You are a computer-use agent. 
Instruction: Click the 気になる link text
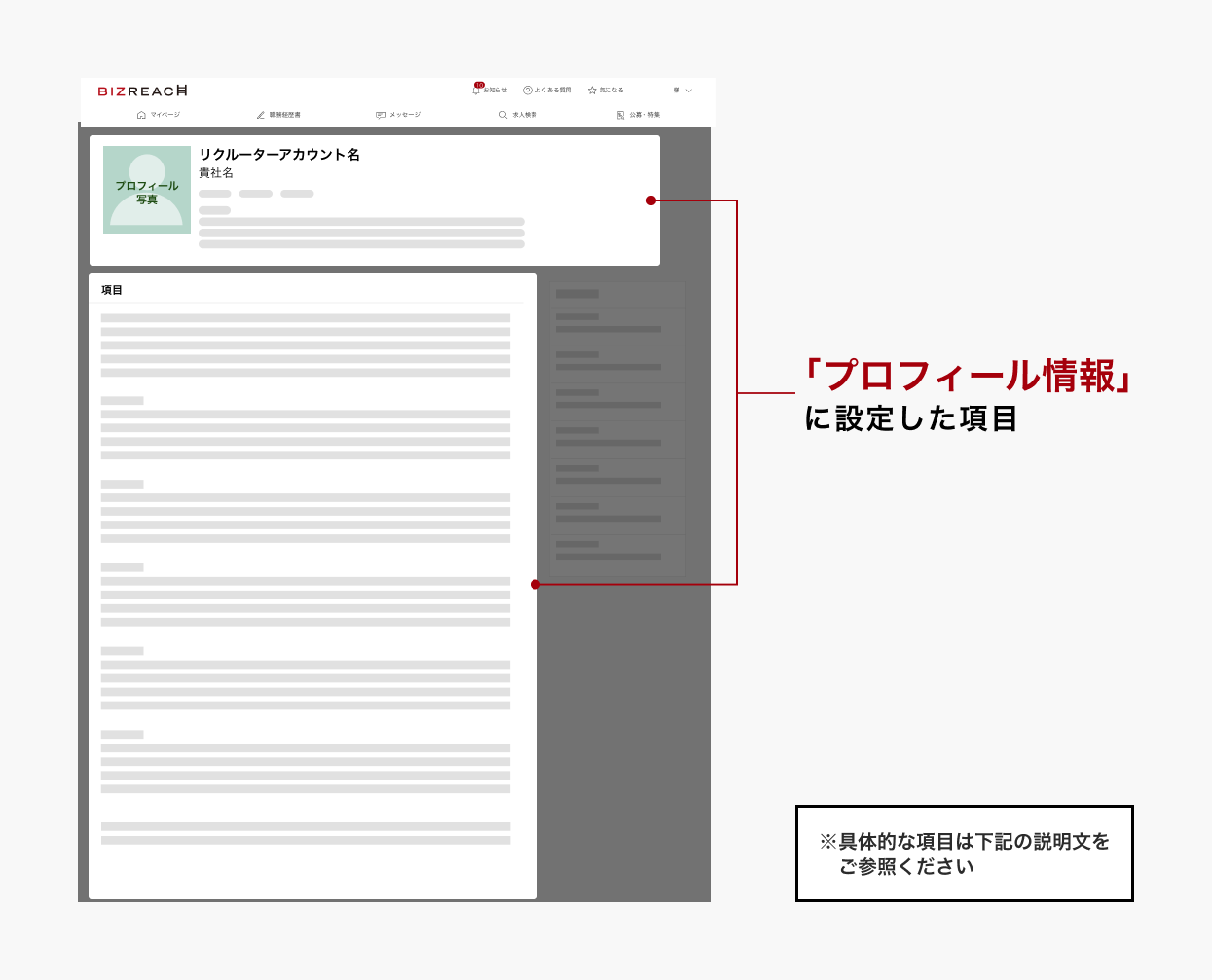[611, 90]
